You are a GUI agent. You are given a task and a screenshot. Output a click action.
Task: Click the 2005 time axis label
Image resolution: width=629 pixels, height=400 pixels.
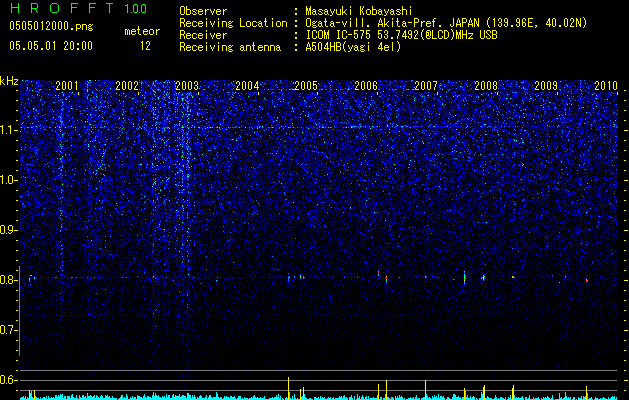[306, 85]
